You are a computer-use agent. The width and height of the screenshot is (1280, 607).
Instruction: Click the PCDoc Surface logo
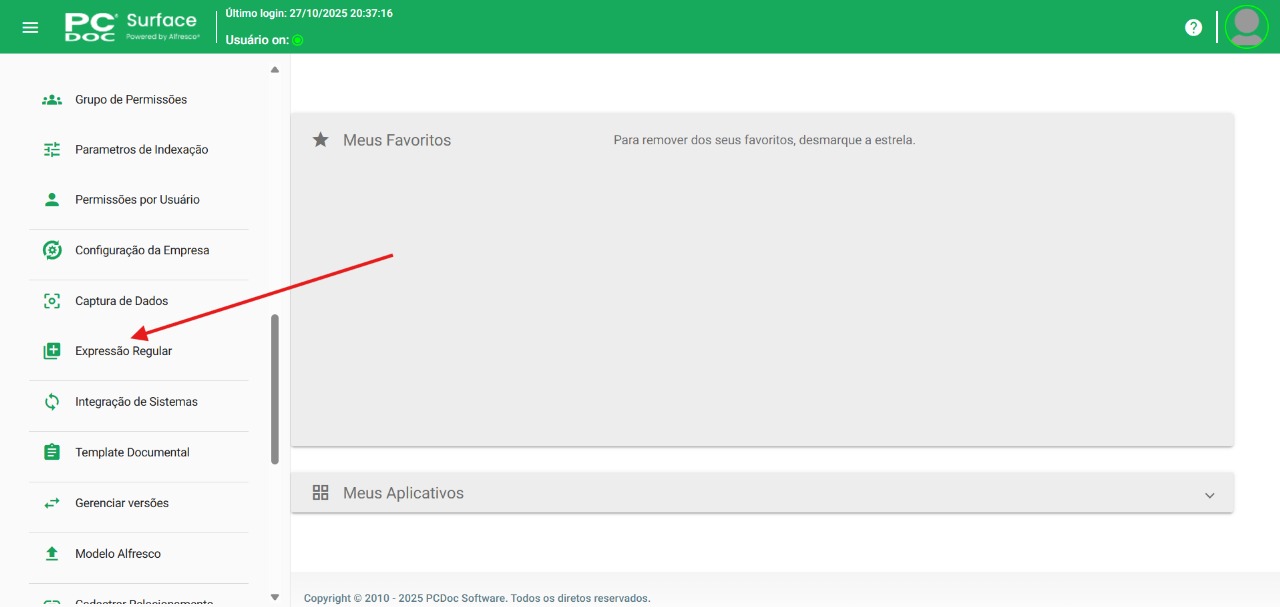click(132, 27)
